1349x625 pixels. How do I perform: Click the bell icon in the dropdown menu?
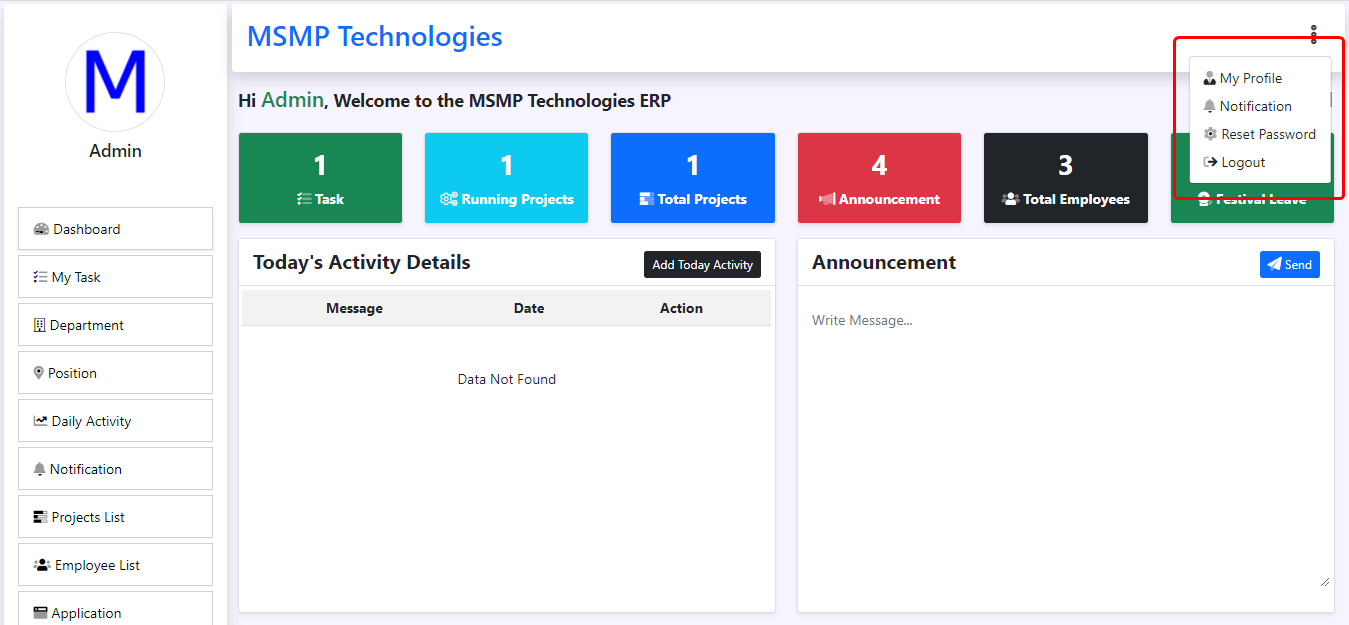(1210, 106)
